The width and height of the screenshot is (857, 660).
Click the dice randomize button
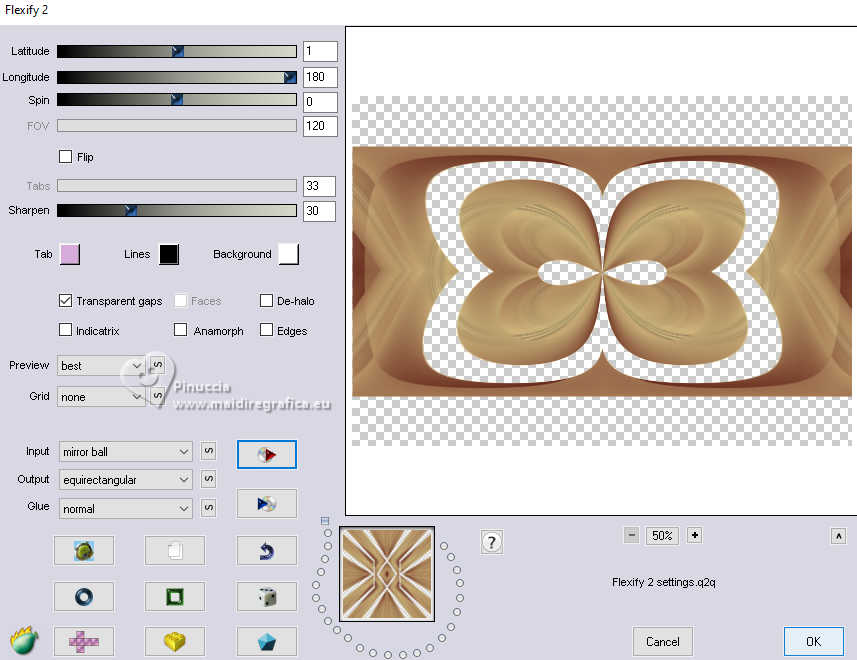266,597
